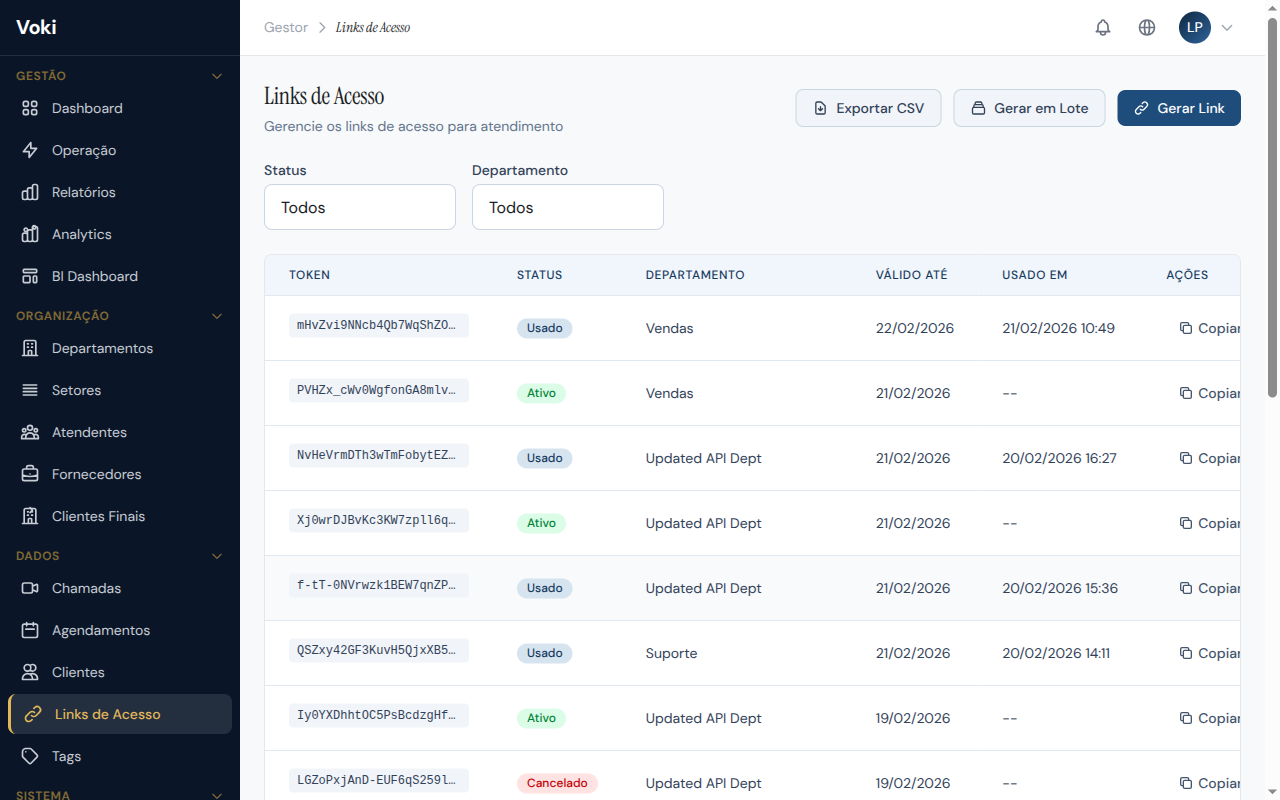Image resolution: width=1280 pixels, height=800 pixels.
Task: Open the Atendentes section
Action: click(x=88, y=432)
